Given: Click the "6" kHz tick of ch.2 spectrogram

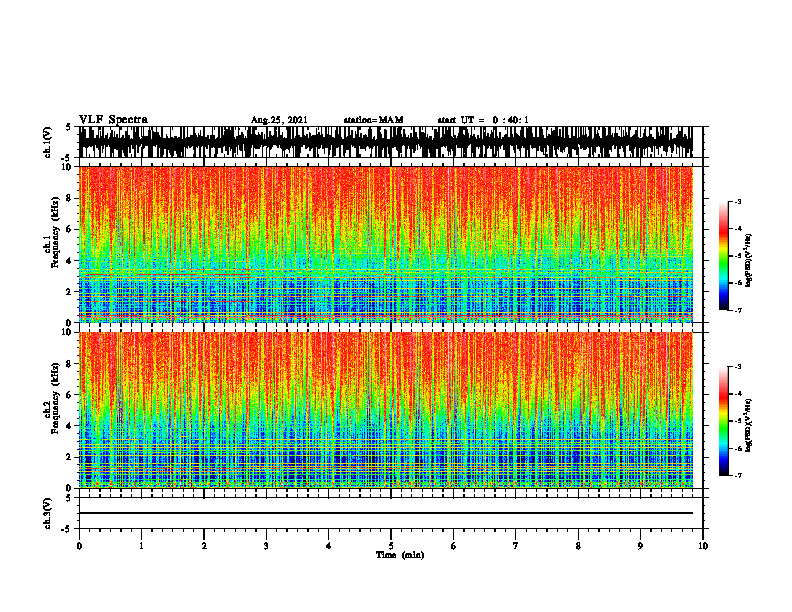Looking at the screenshot, I should [70, 395].
